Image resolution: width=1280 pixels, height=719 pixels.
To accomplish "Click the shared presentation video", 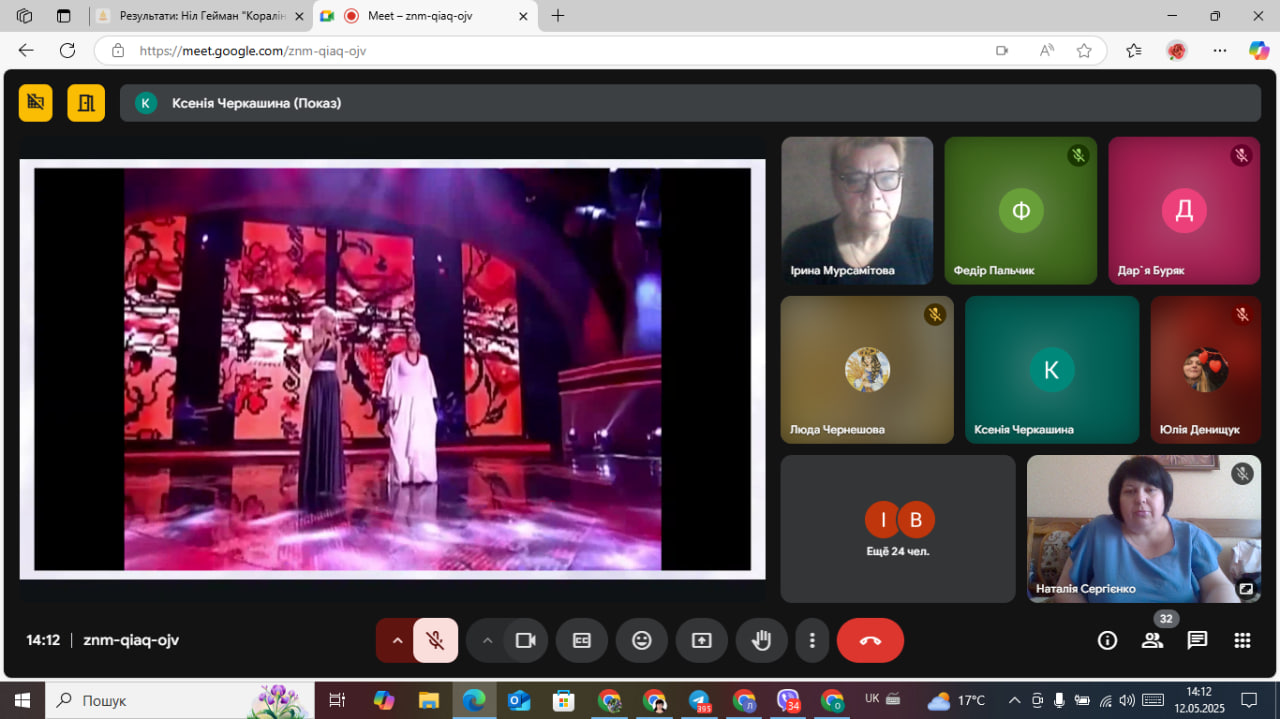I will (x=392, y=369).
